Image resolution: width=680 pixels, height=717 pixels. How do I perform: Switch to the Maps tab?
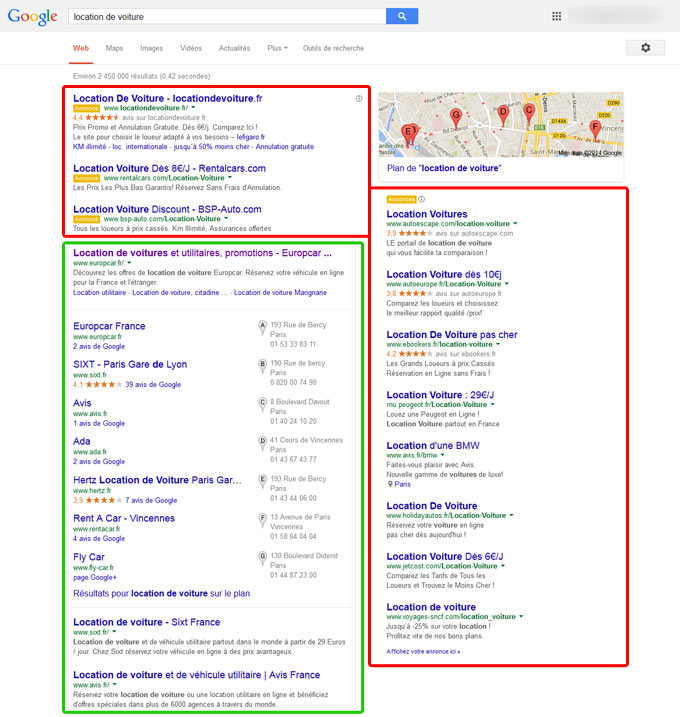point(114,48)
